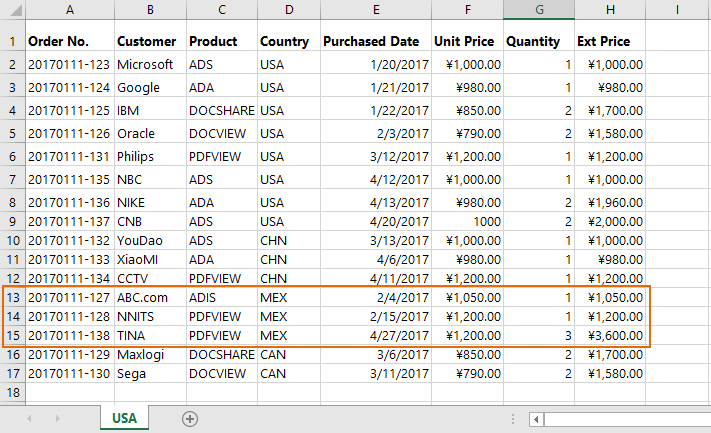Click the ¥2,000.00 ext price cell
711x433 pixels.
[610, 221]
